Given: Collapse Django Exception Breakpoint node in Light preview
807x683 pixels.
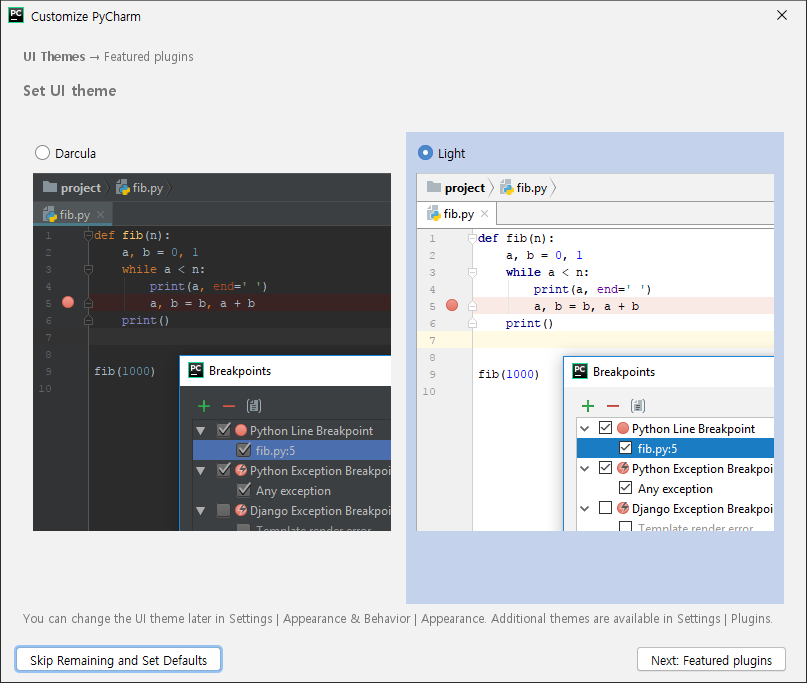Looking at the screenshot, I should pos(585,509).
